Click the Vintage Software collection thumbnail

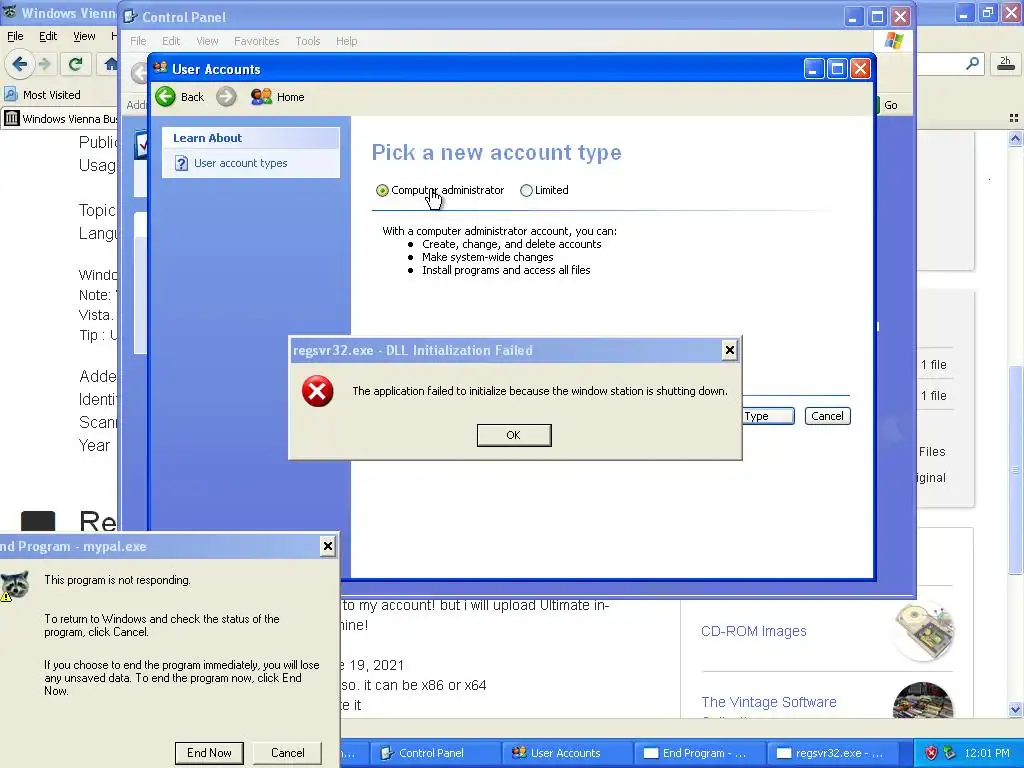click(x=922, y=701)
